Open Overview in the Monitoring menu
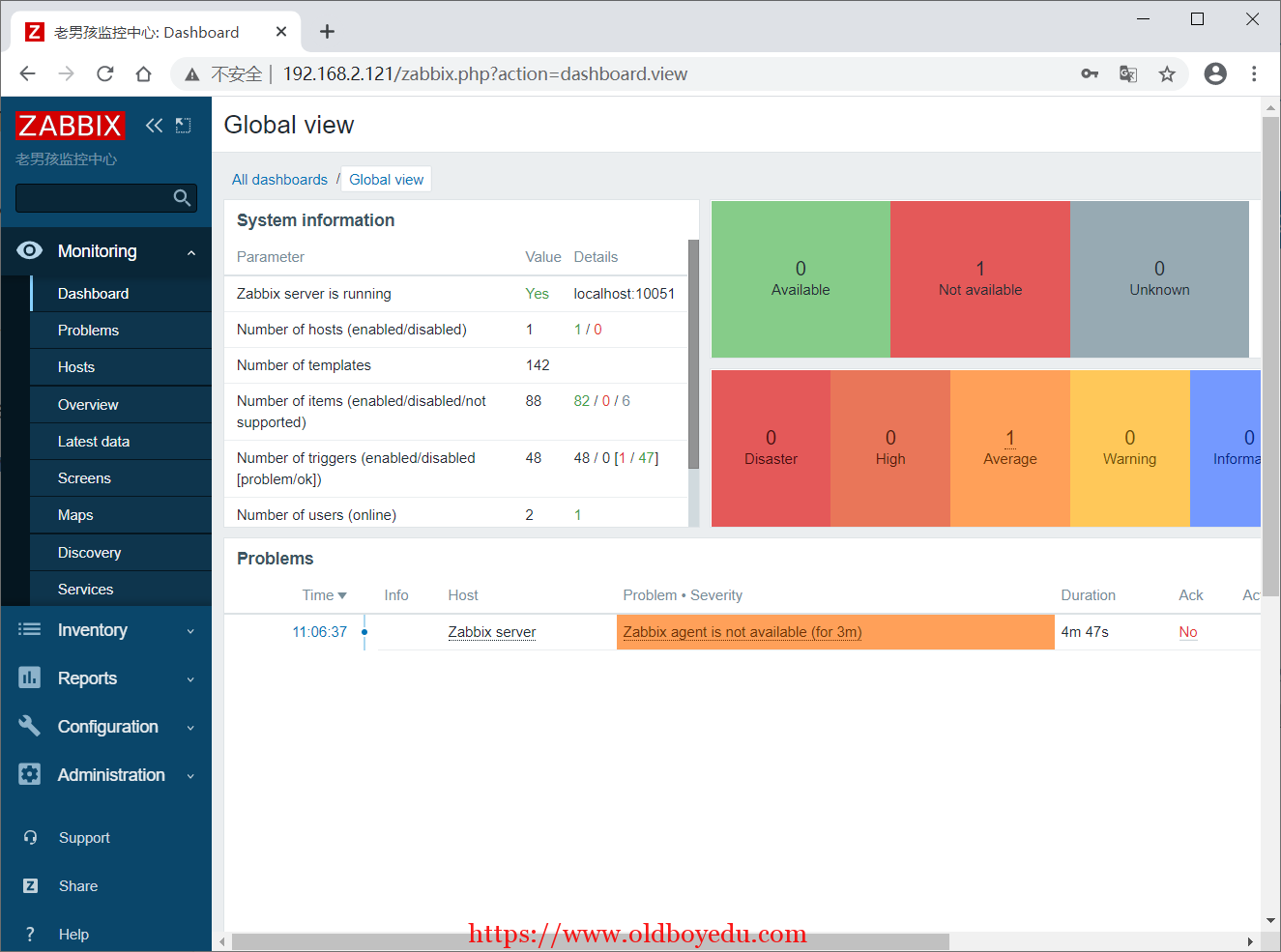The image size is (1281, 952). (x=121, y=405)
